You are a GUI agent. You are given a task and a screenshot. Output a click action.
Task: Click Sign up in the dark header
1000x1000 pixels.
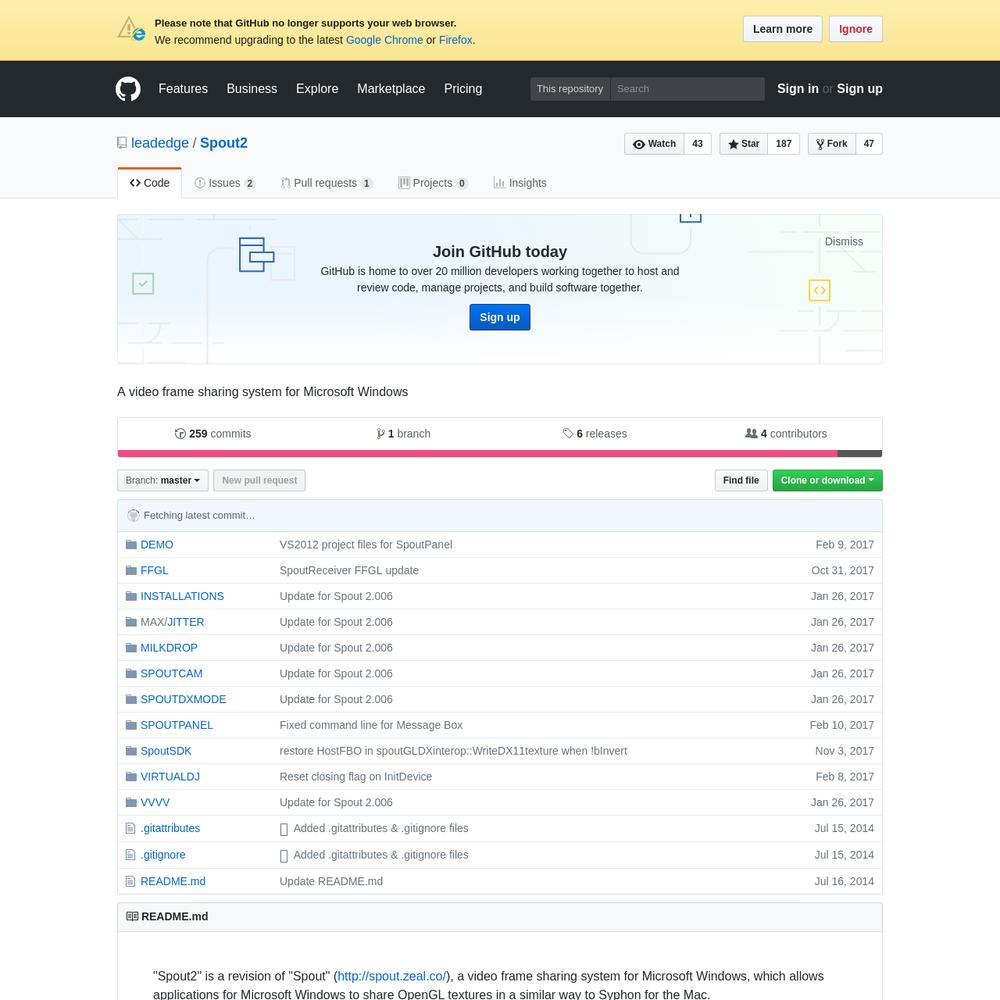(x=859, y=89)
